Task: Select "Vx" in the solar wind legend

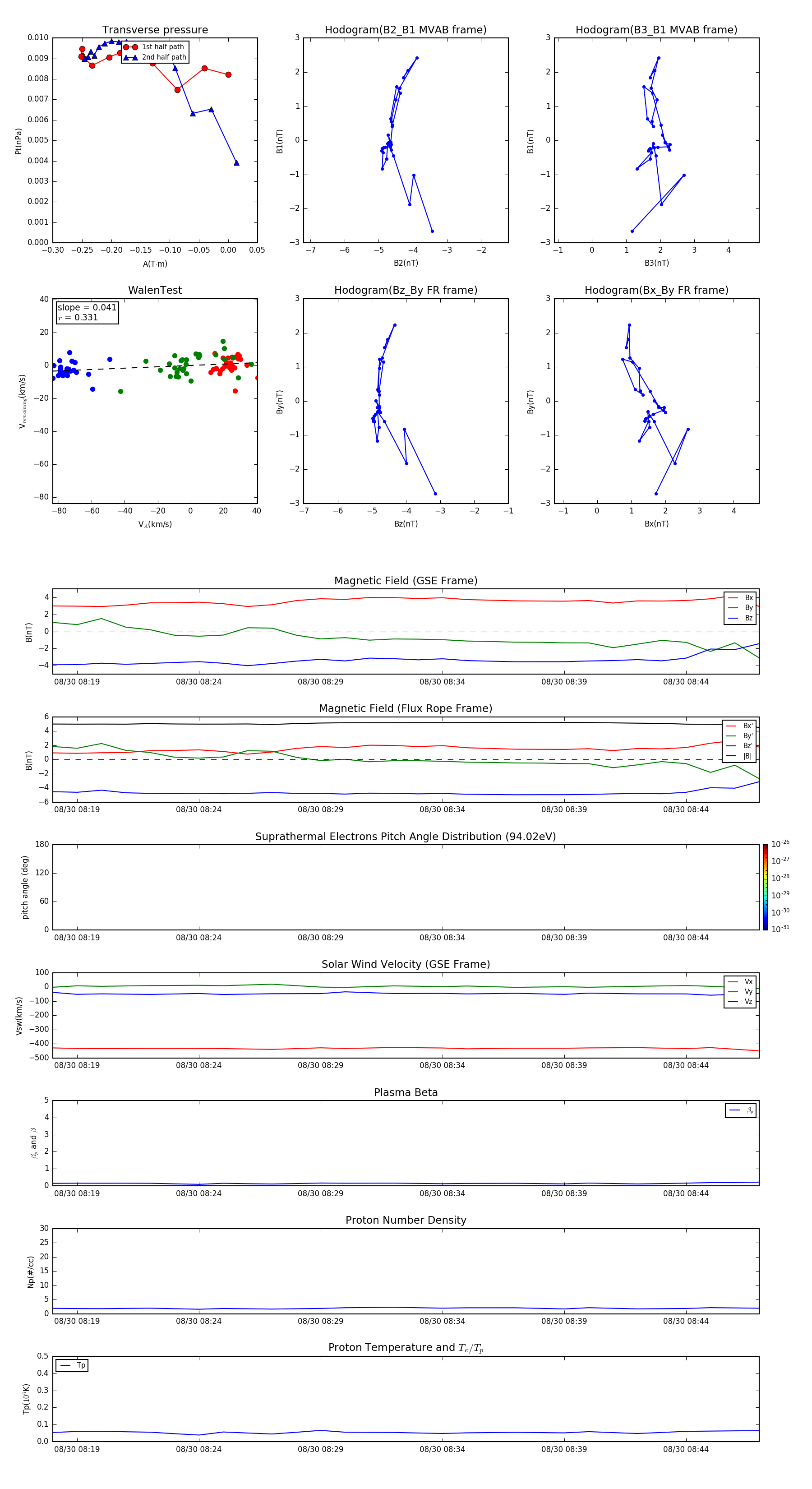Action: coord(740,981)
